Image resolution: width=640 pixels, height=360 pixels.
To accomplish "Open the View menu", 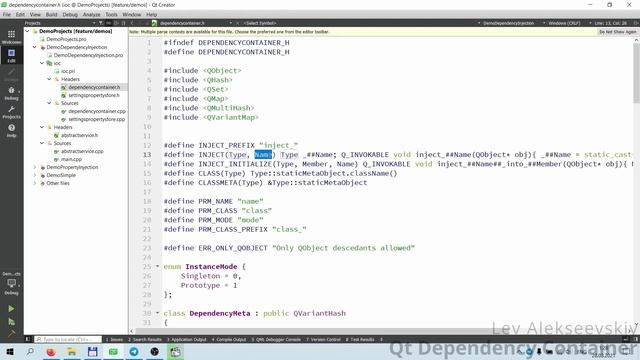I will click(35, 14).
